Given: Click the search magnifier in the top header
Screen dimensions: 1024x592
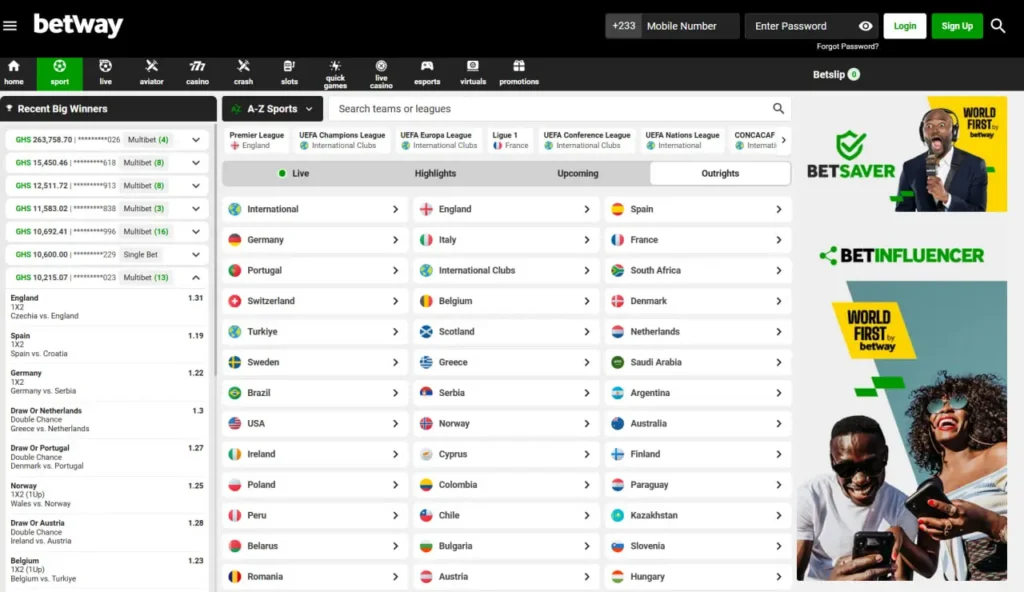Looking at the screenshot, I should coord(997,25).
